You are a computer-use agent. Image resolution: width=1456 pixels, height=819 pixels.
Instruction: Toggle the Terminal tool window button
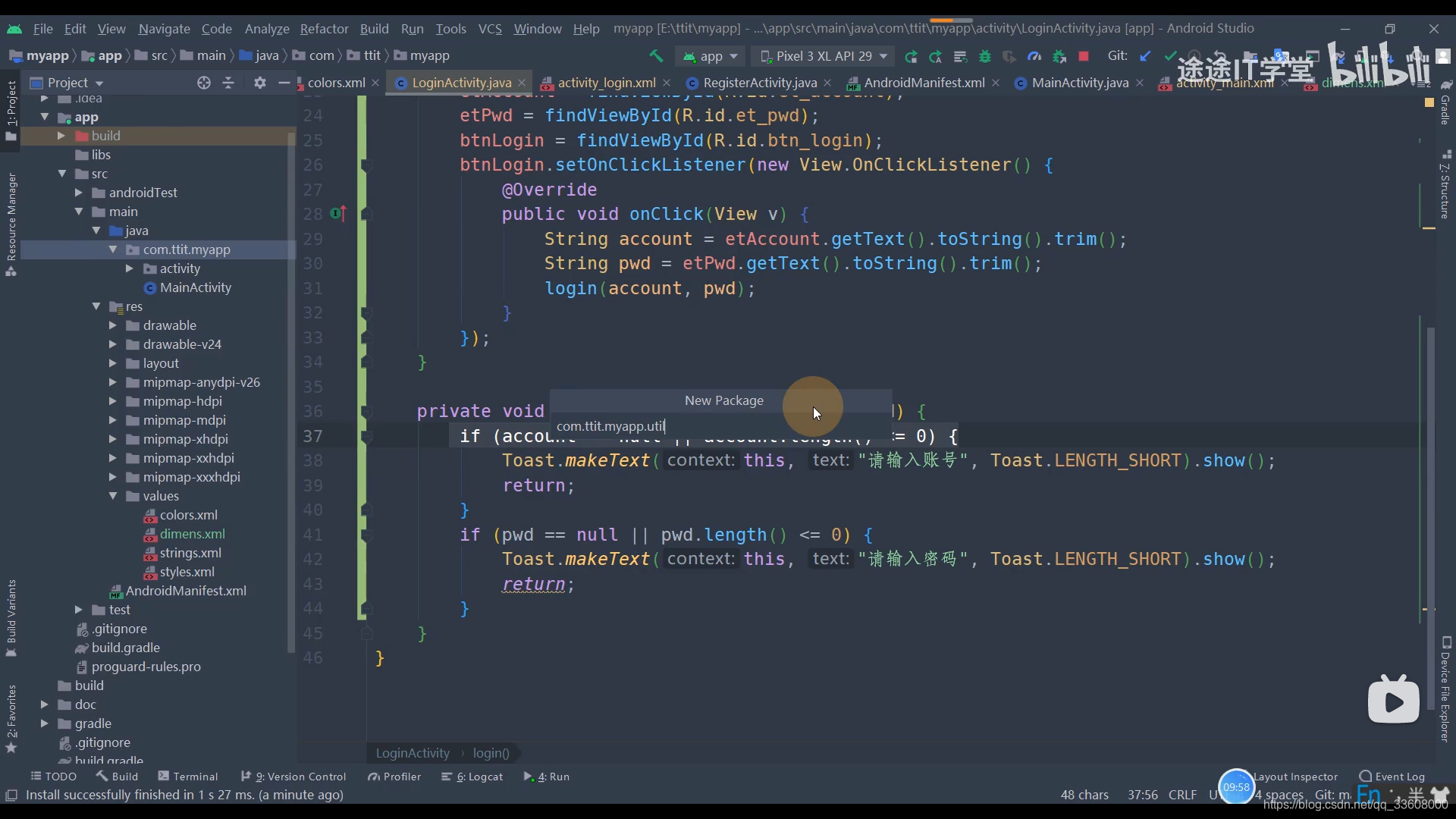coord(188,777)
